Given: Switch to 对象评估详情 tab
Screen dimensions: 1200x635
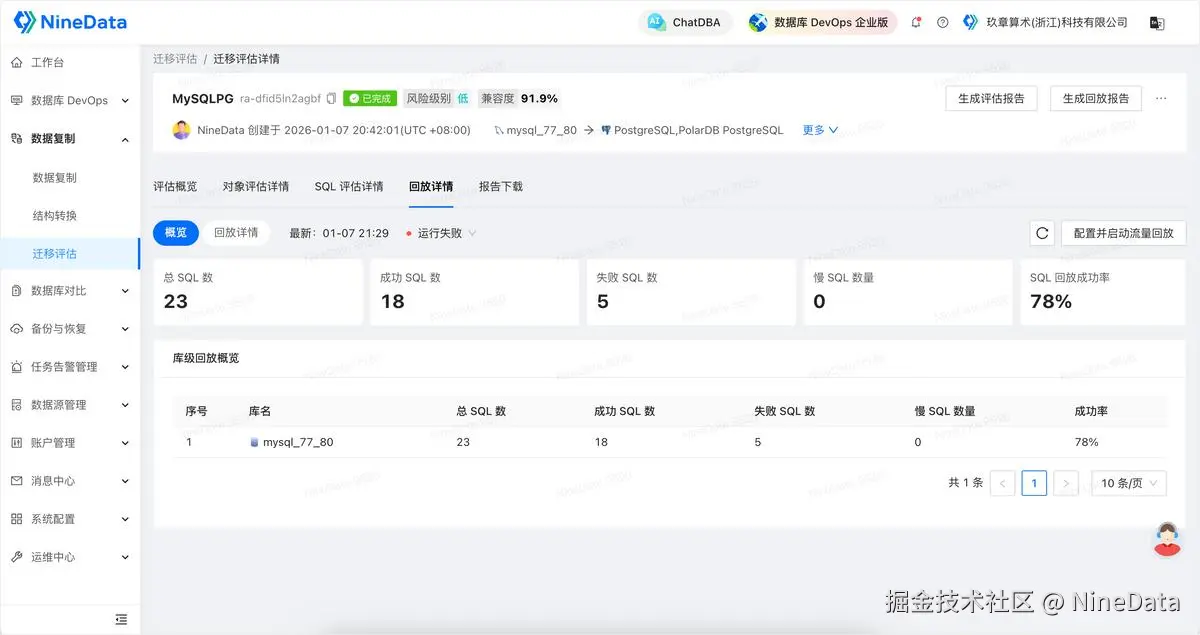Looking at the screenshot, I should tap(256, 186).
